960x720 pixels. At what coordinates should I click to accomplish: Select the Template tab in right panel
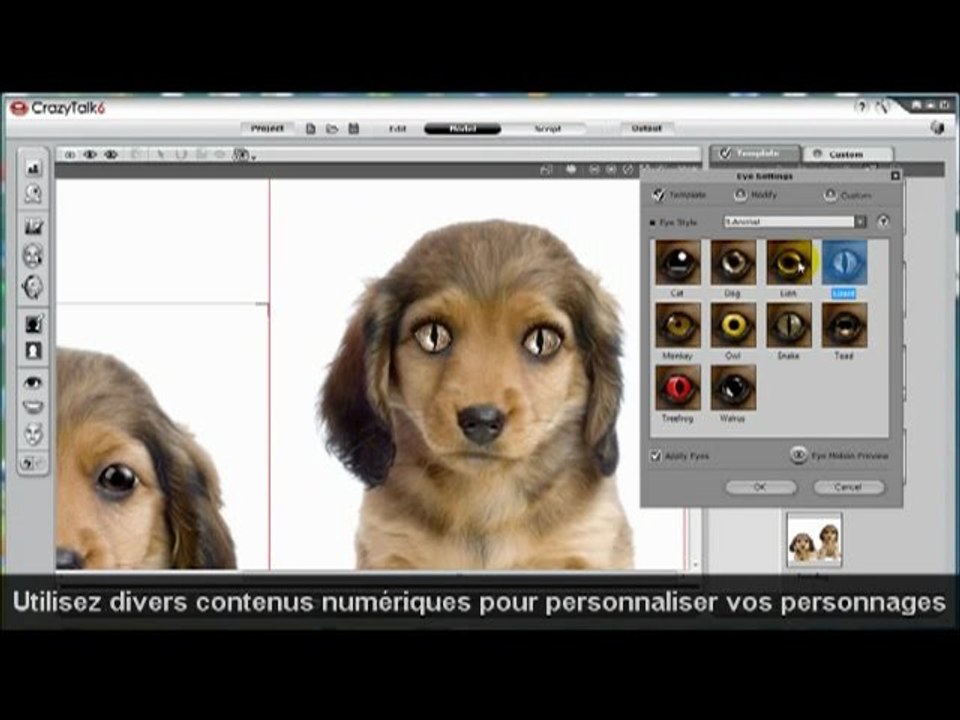(755, 153)
